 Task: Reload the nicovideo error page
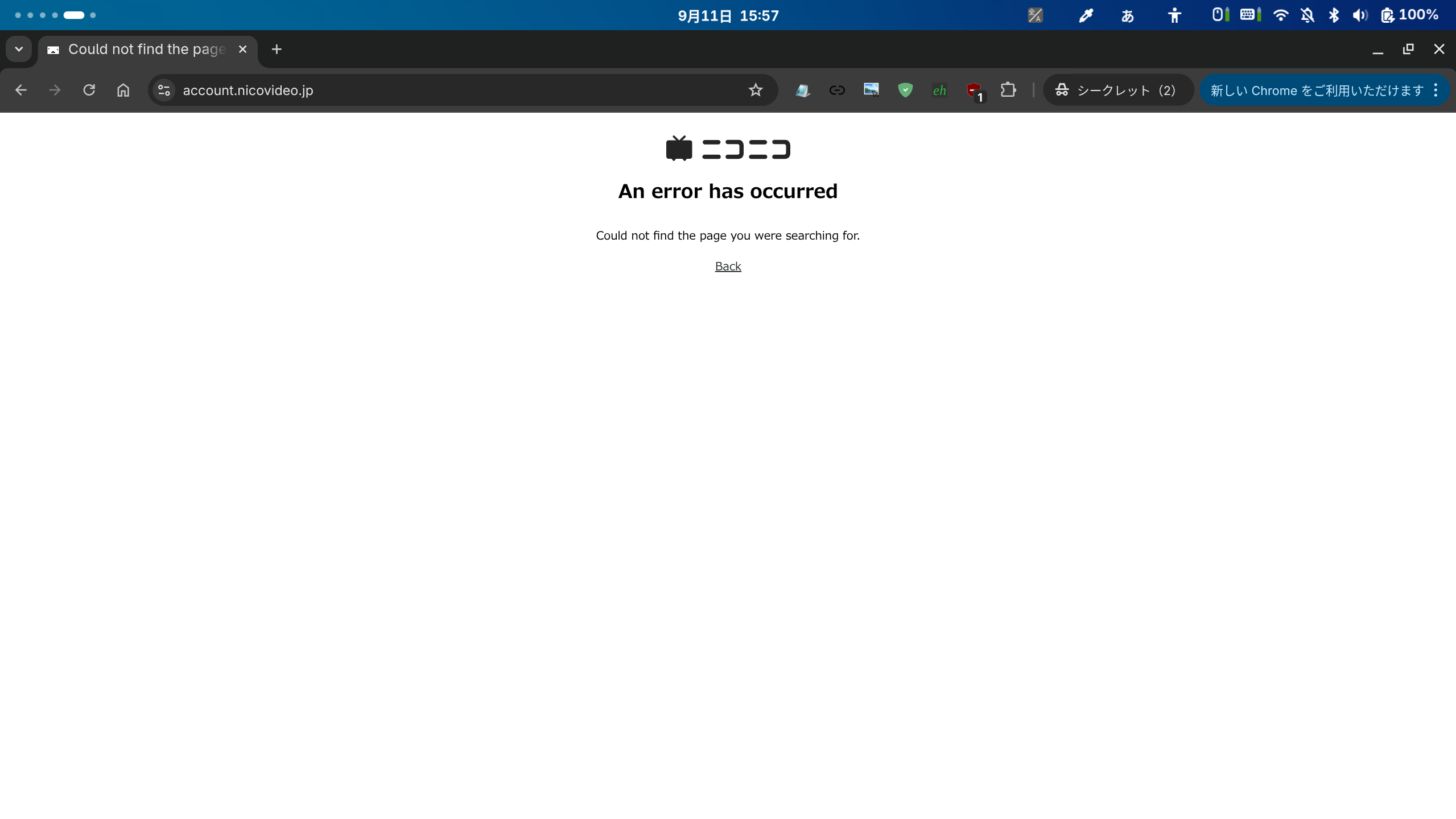coord(89,90)
